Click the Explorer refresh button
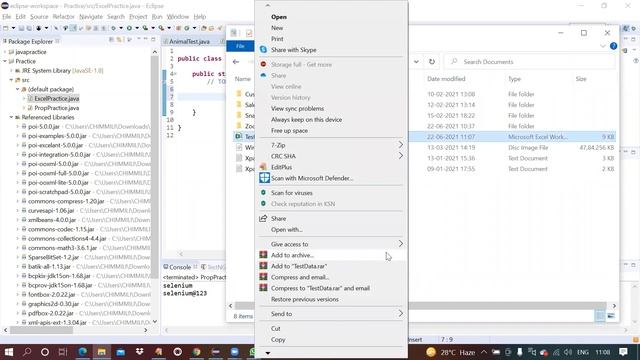This screenshot has width=640, height=360. tap(432, 62)
